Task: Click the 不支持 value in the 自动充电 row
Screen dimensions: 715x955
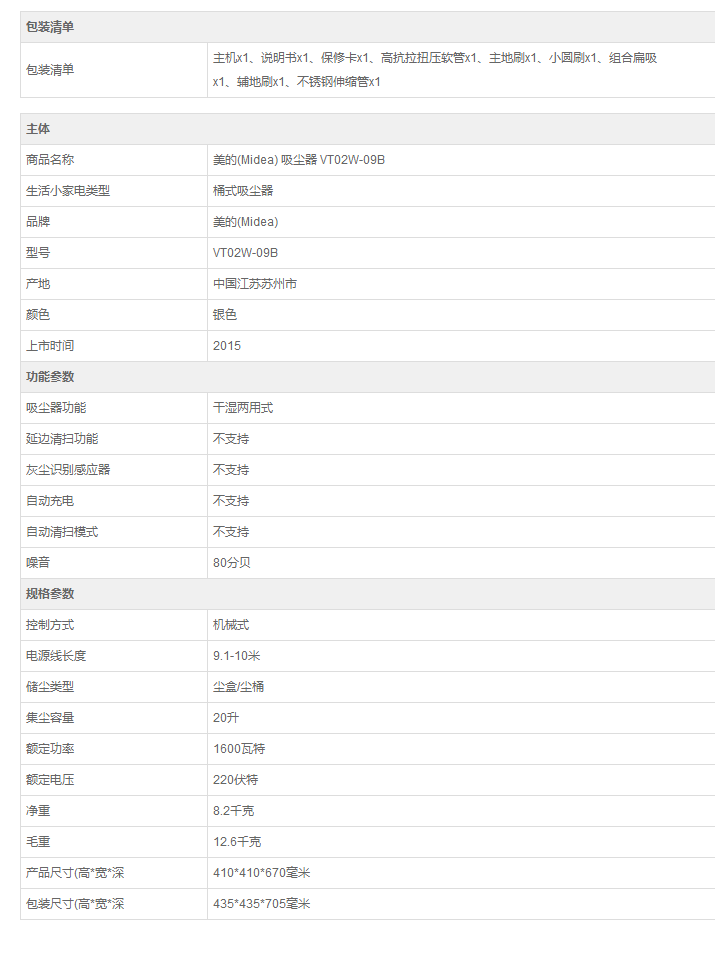Action: pos(231,501)
